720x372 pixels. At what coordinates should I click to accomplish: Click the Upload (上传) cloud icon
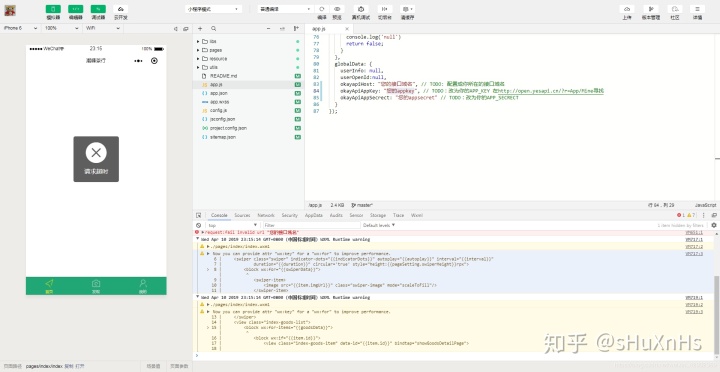point(627,9)
